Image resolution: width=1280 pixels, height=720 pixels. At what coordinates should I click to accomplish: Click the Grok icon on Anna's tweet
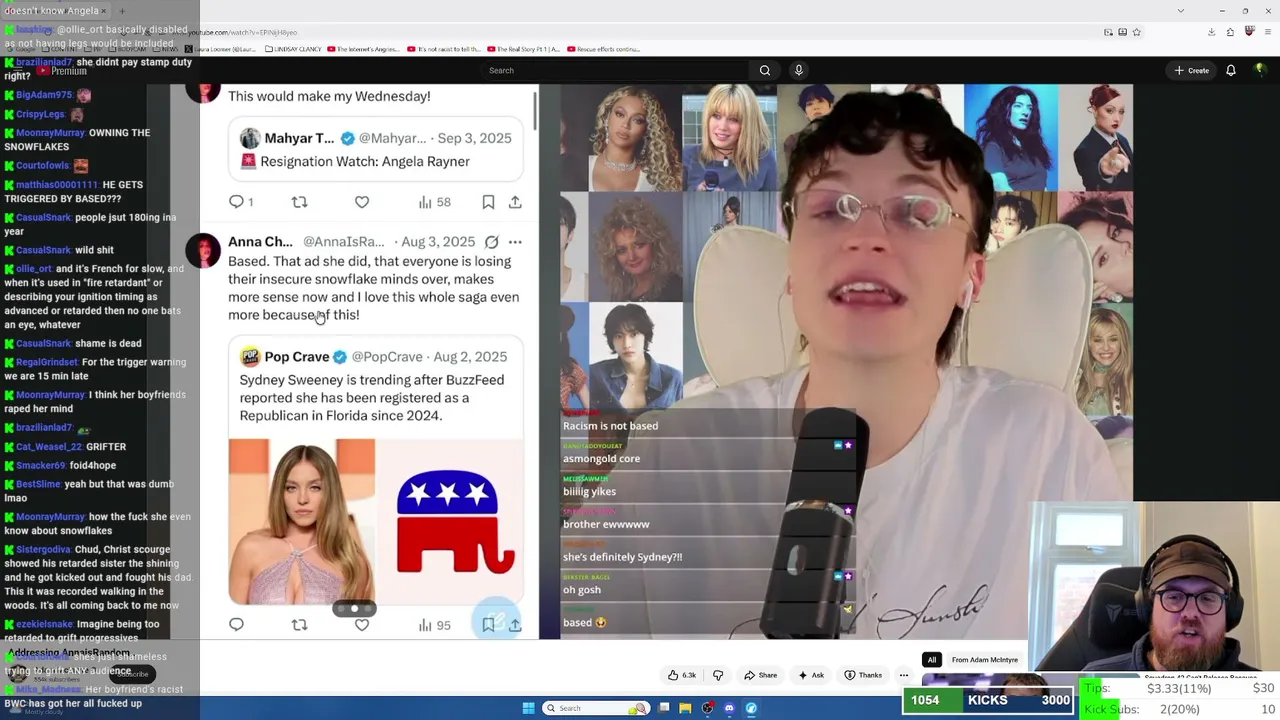click(492, 242)
